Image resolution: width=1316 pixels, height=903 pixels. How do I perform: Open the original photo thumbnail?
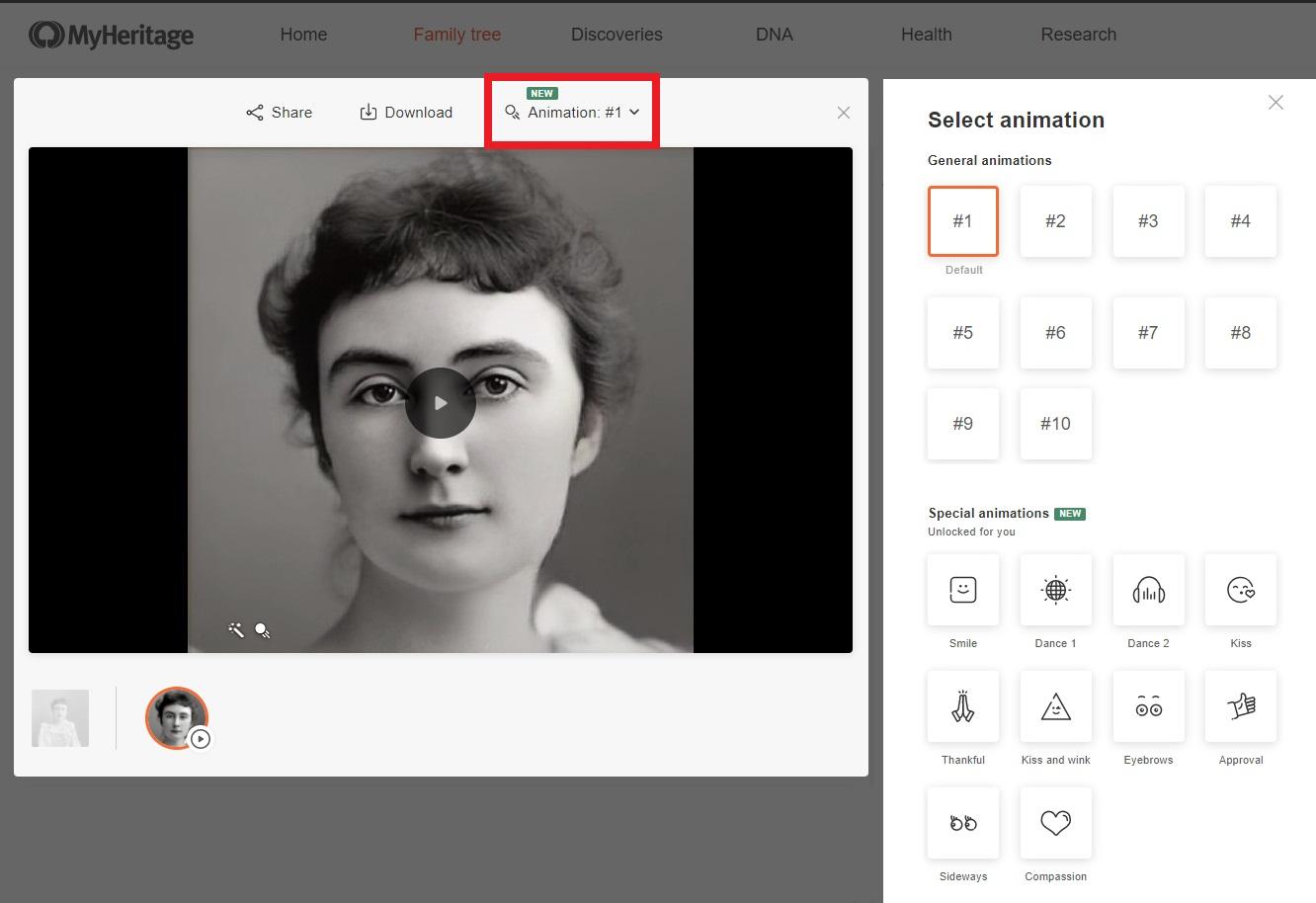click(60, 718)
